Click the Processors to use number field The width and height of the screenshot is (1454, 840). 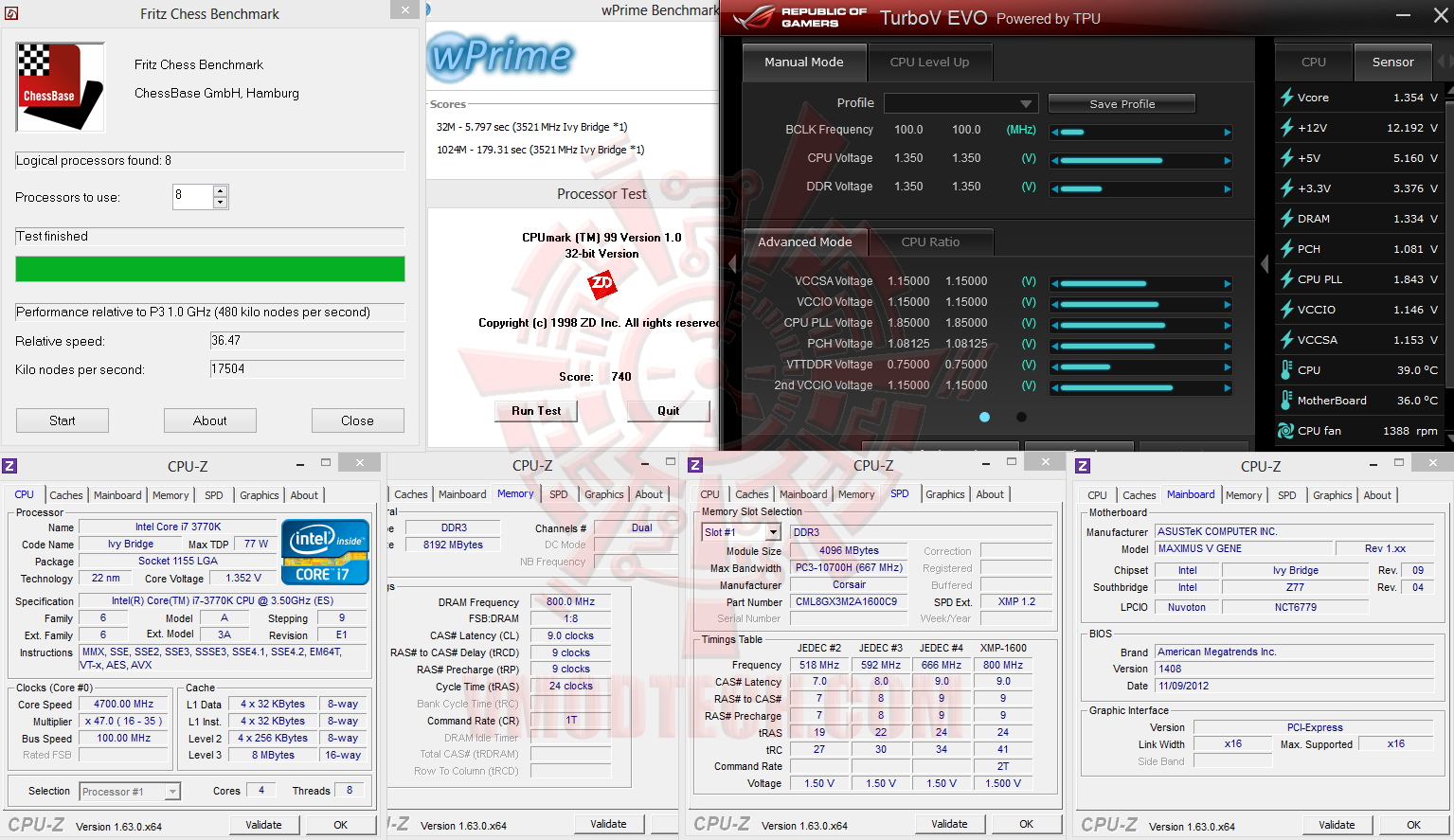tap(193, 197)
